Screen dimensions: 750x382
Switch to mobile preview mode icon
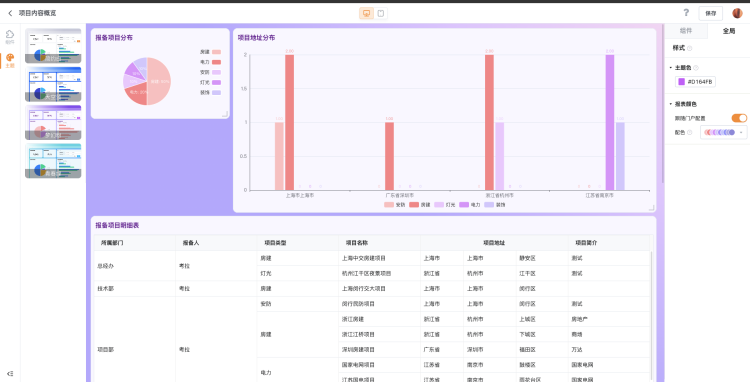(381, 13)
